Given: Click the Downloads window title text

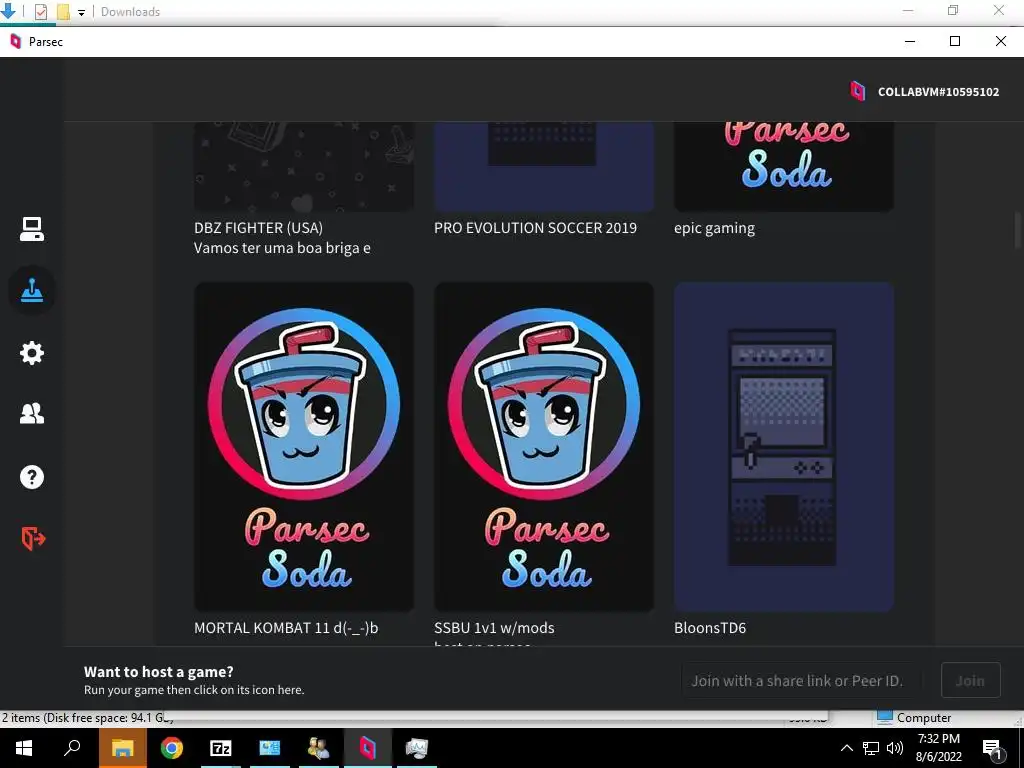Looking at the screenshot, I should tap(131, 12).
